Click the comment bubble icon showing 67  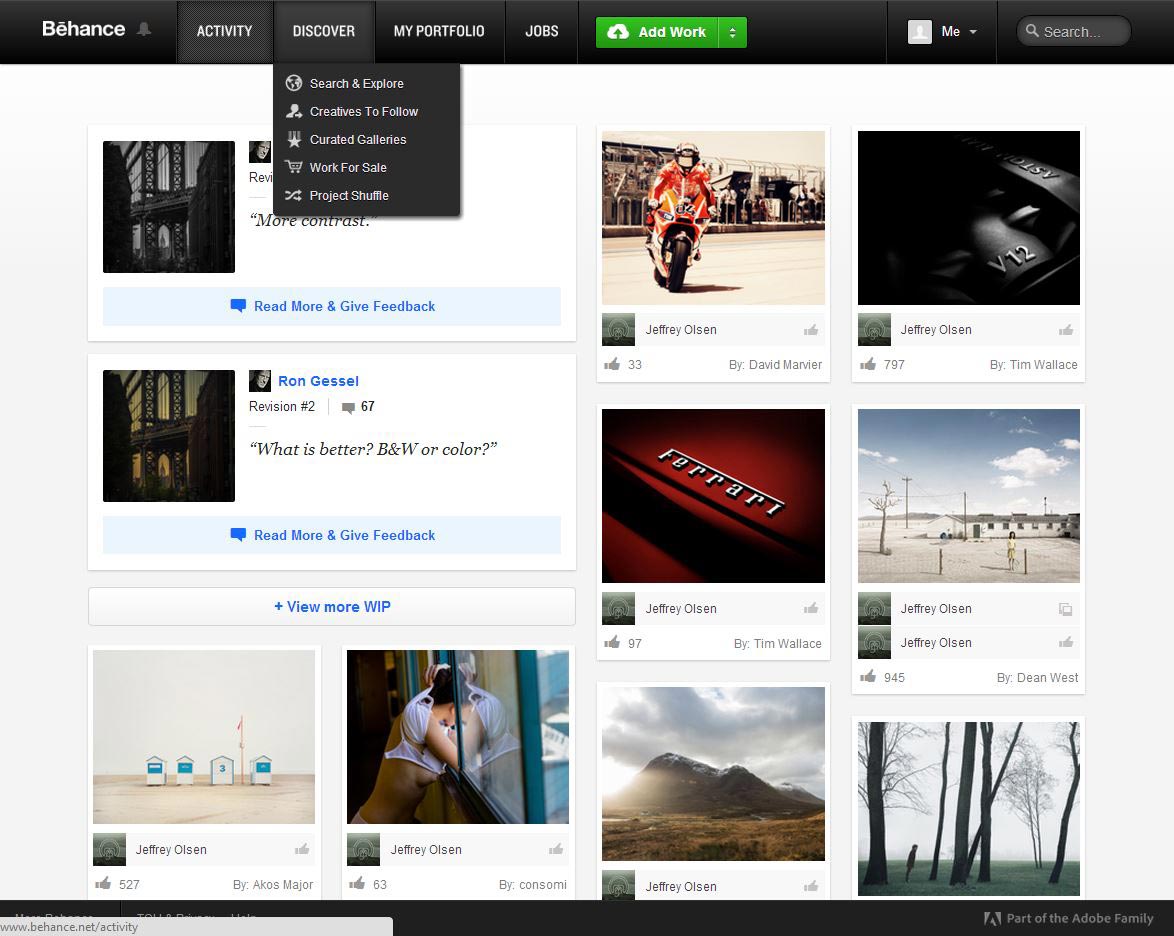[x=348, y=407]
